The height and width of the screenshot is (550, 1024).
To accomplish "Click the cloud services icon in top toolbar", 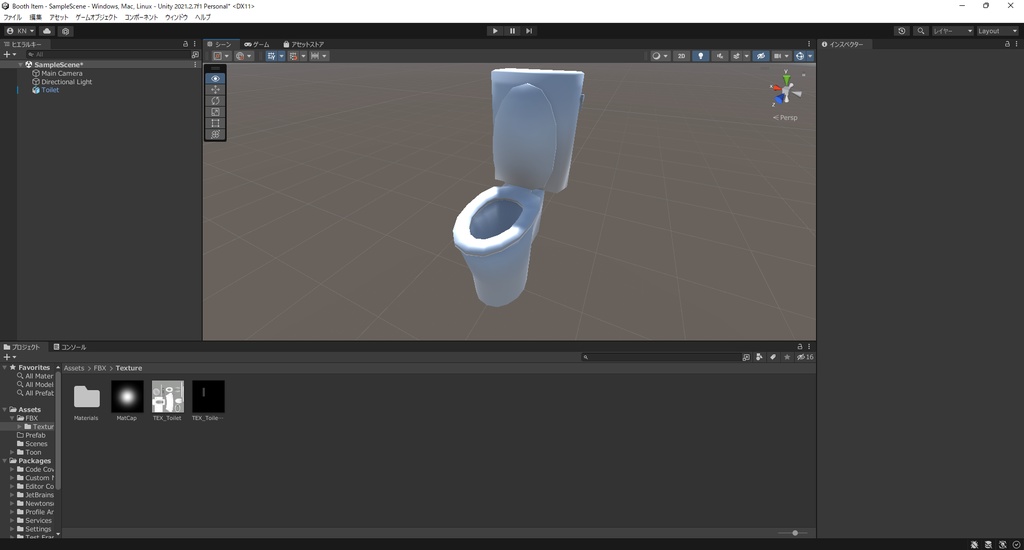I will [47, 31].
